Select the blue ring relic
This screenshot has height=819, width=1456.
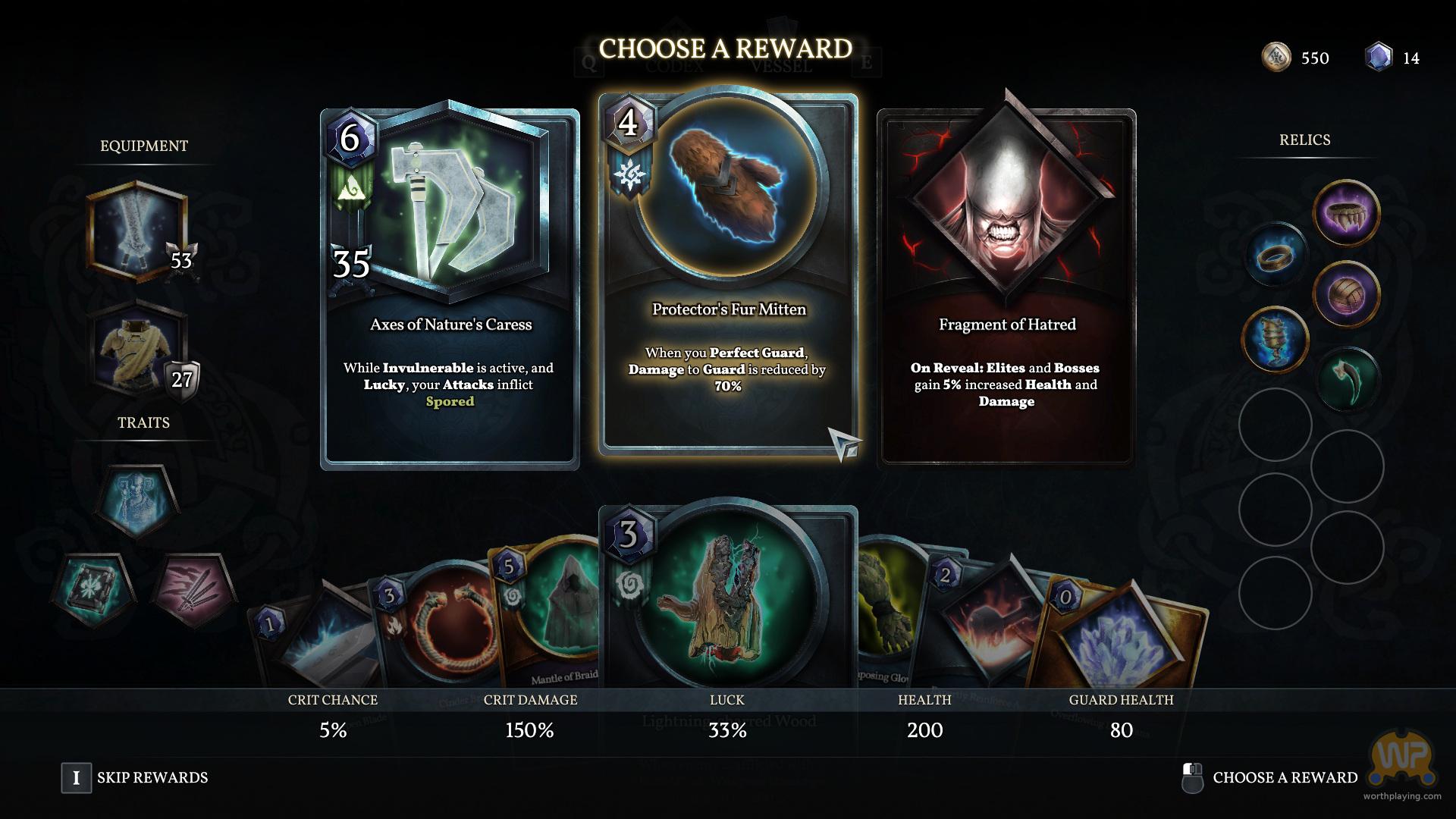pyautogui.click(x=1276, y=256)
